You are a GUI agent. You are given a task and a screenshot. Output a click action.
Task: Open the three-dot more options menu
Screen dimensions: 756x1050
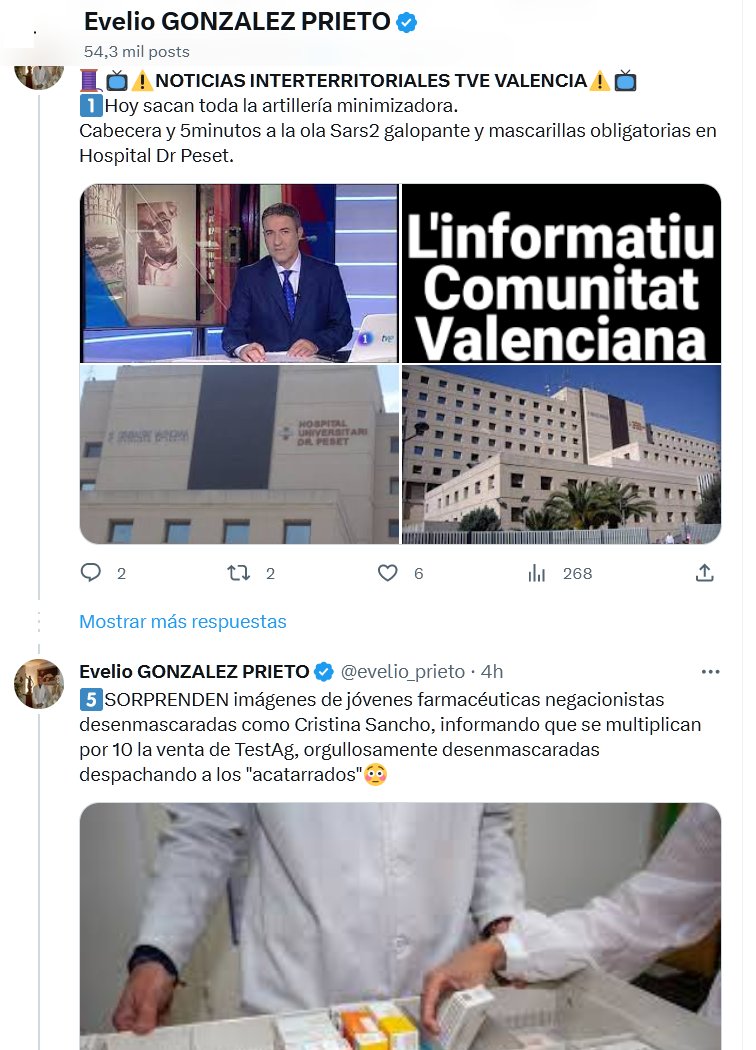point(710,672)
